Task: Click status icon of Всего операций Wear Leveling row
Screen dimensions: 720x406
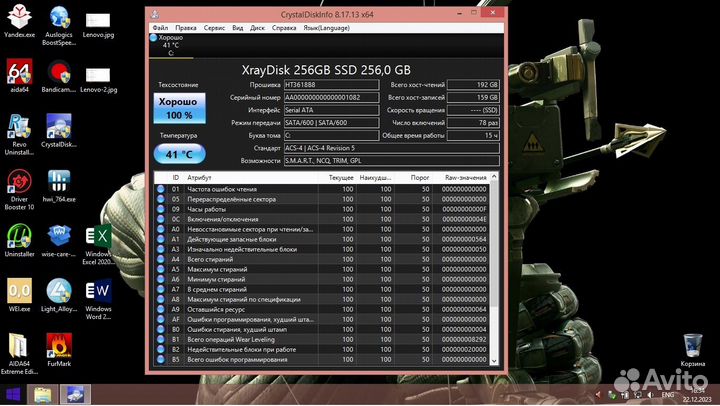Action: click(161, 339)
